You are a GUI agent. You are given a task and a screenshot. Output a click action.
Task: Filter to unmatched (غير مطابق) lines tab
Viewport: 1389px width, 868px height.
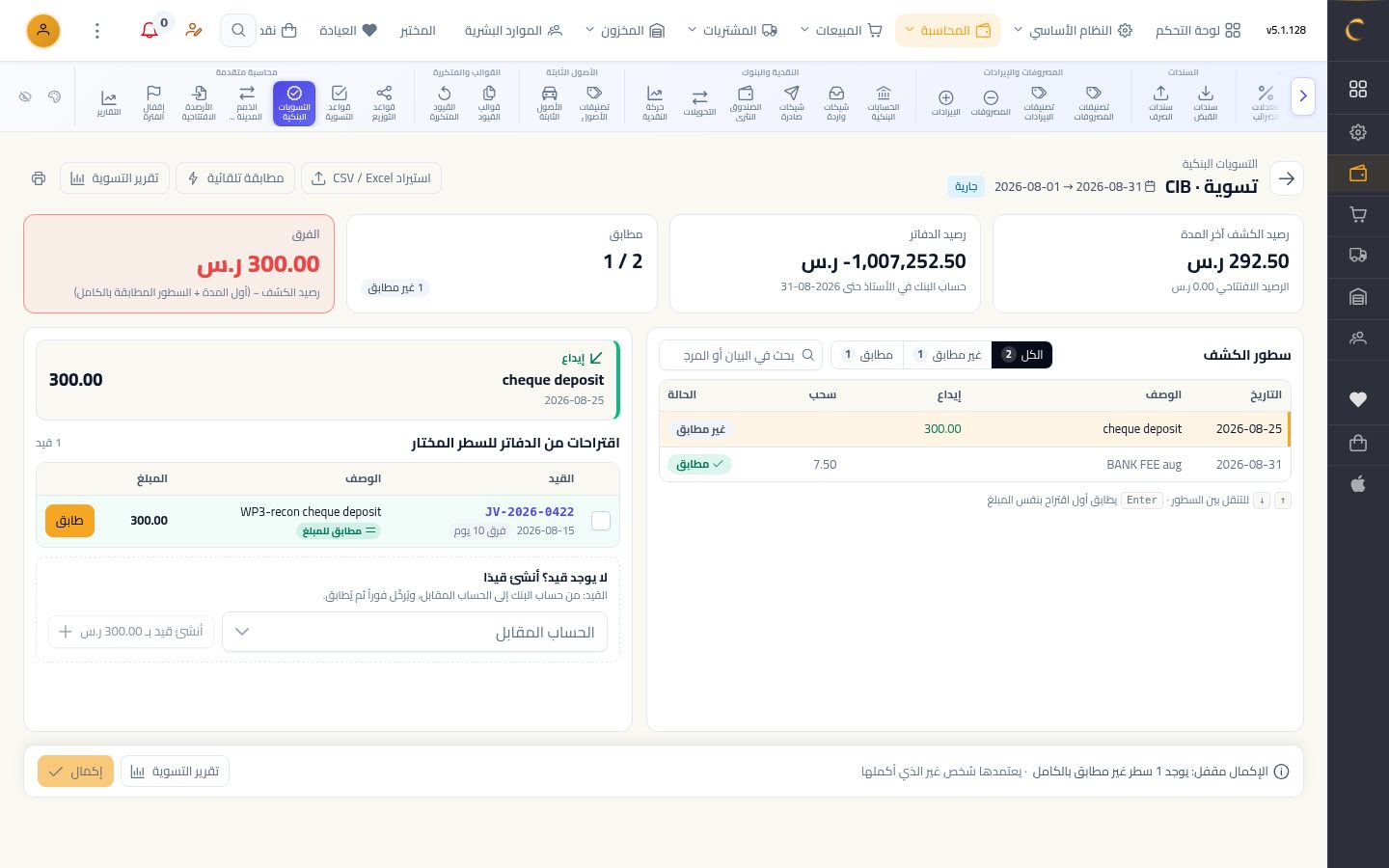tap(948, 355)
